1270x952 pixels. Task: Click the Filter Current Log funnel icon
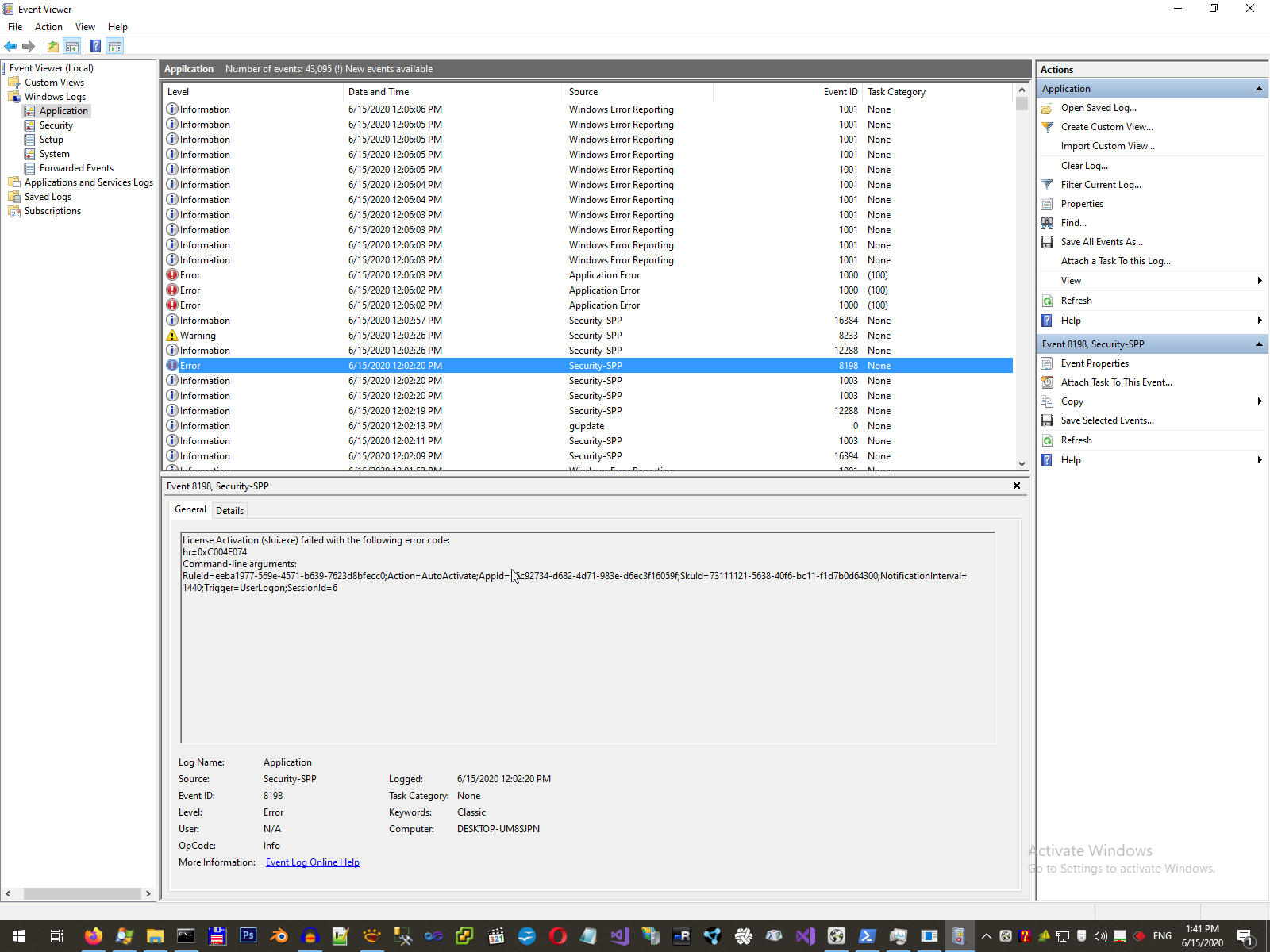pyautogui.click(x=1047, y=185)
